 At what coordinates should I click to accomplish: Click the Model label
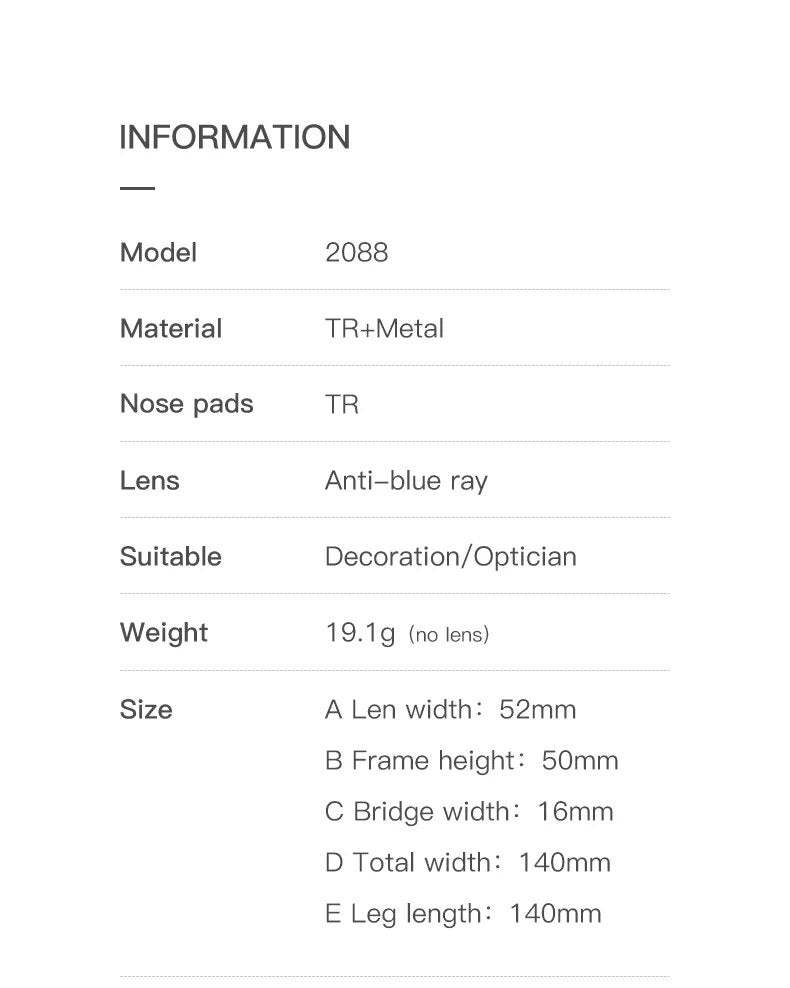click(x=158, y=252)
